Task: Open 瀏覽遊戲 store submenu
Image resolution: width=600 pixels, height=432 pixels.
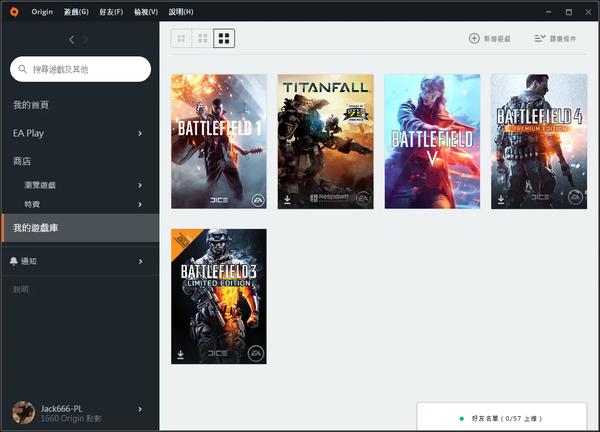Action: (x=40, y=185)
